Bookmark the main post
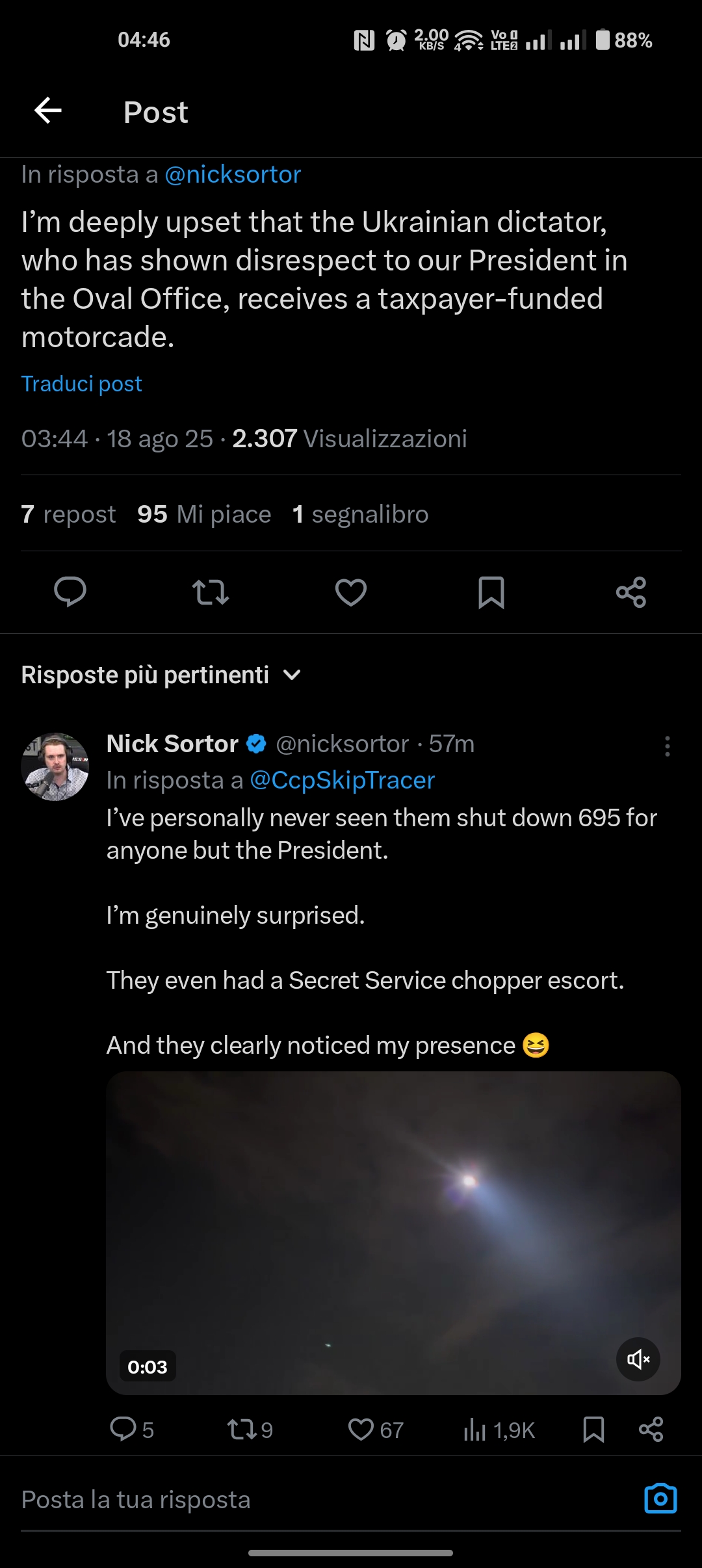The width and height of the screenshot is (702, 1568). (491, 592)
